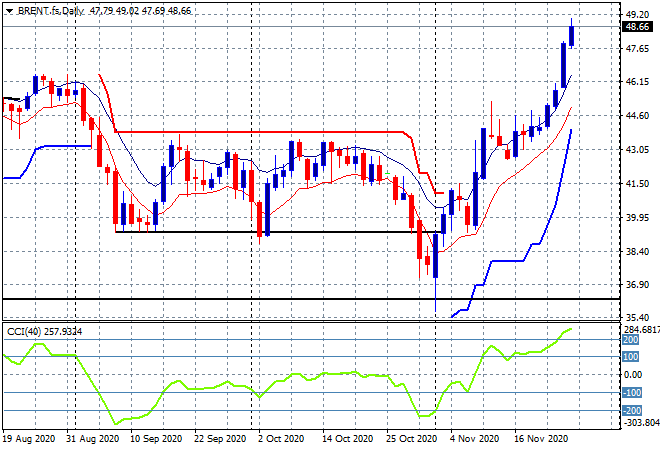Image resolution: width=660 pixels, height=450 pixels.
Task: Click the CCI top scale value 284.6817
Action: [x=642, y=329]
